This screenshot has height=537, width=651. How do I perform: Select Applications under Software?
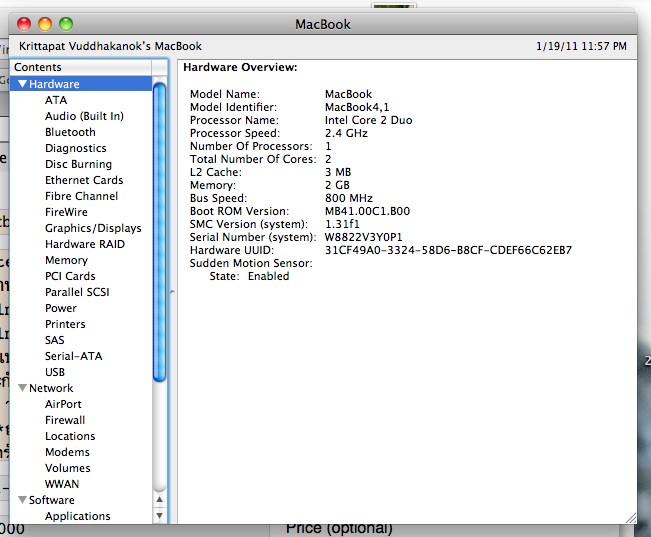(x=78, y=516)
